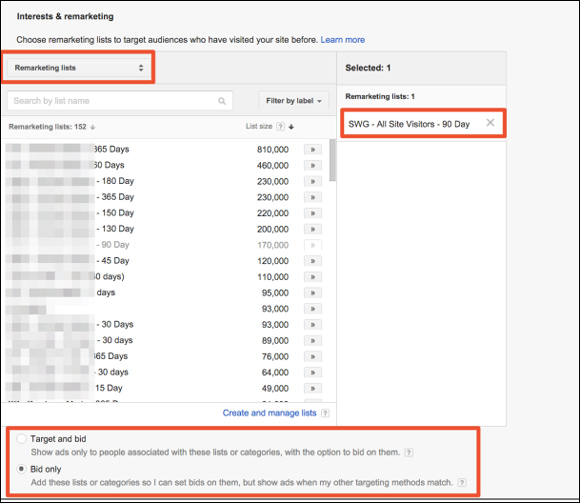Click the Search by list name field
Viewport: 580px width, 503px height.
(x=120, y=101)
